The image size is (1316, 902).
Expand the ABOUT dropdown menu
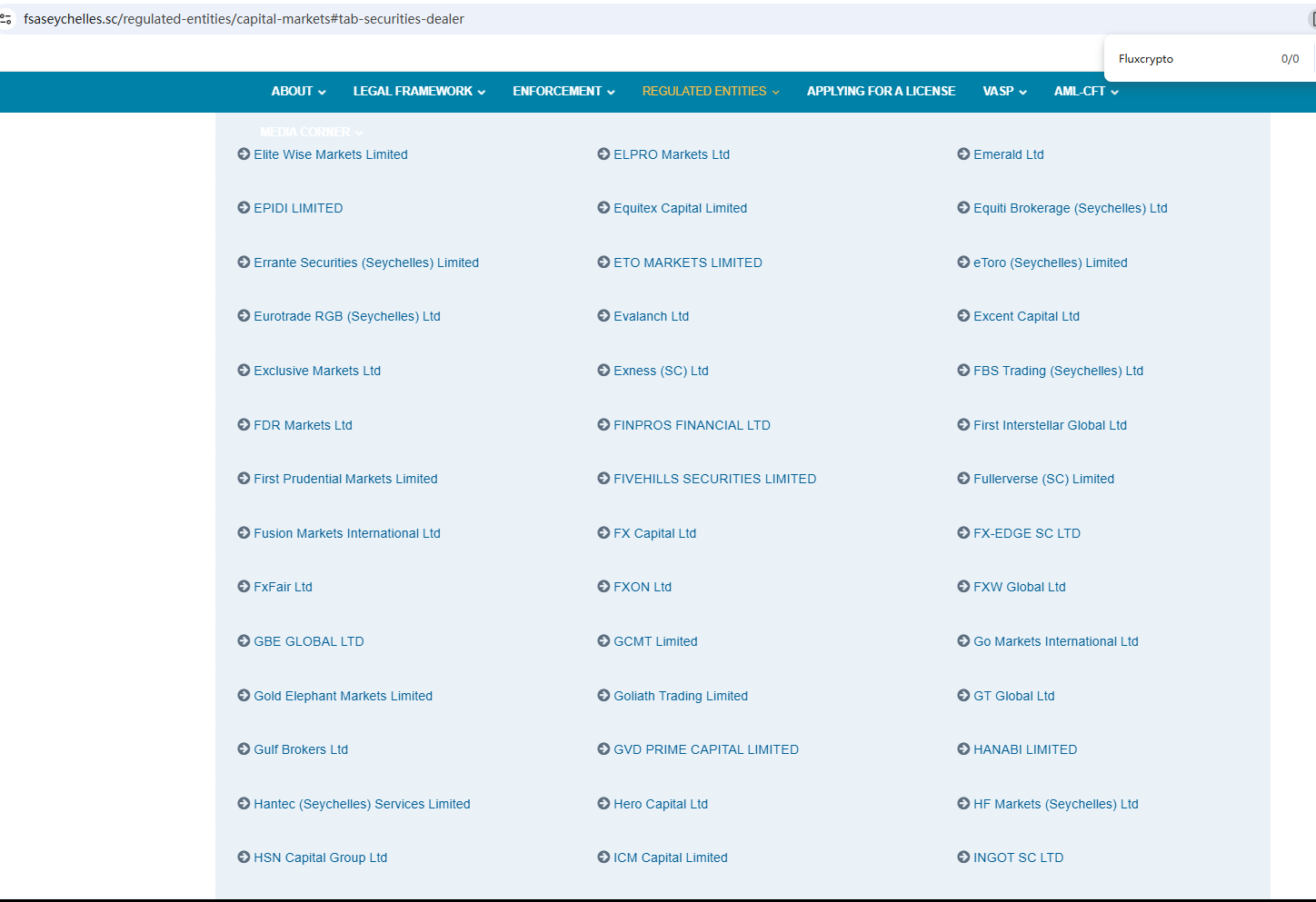(298, 92)
